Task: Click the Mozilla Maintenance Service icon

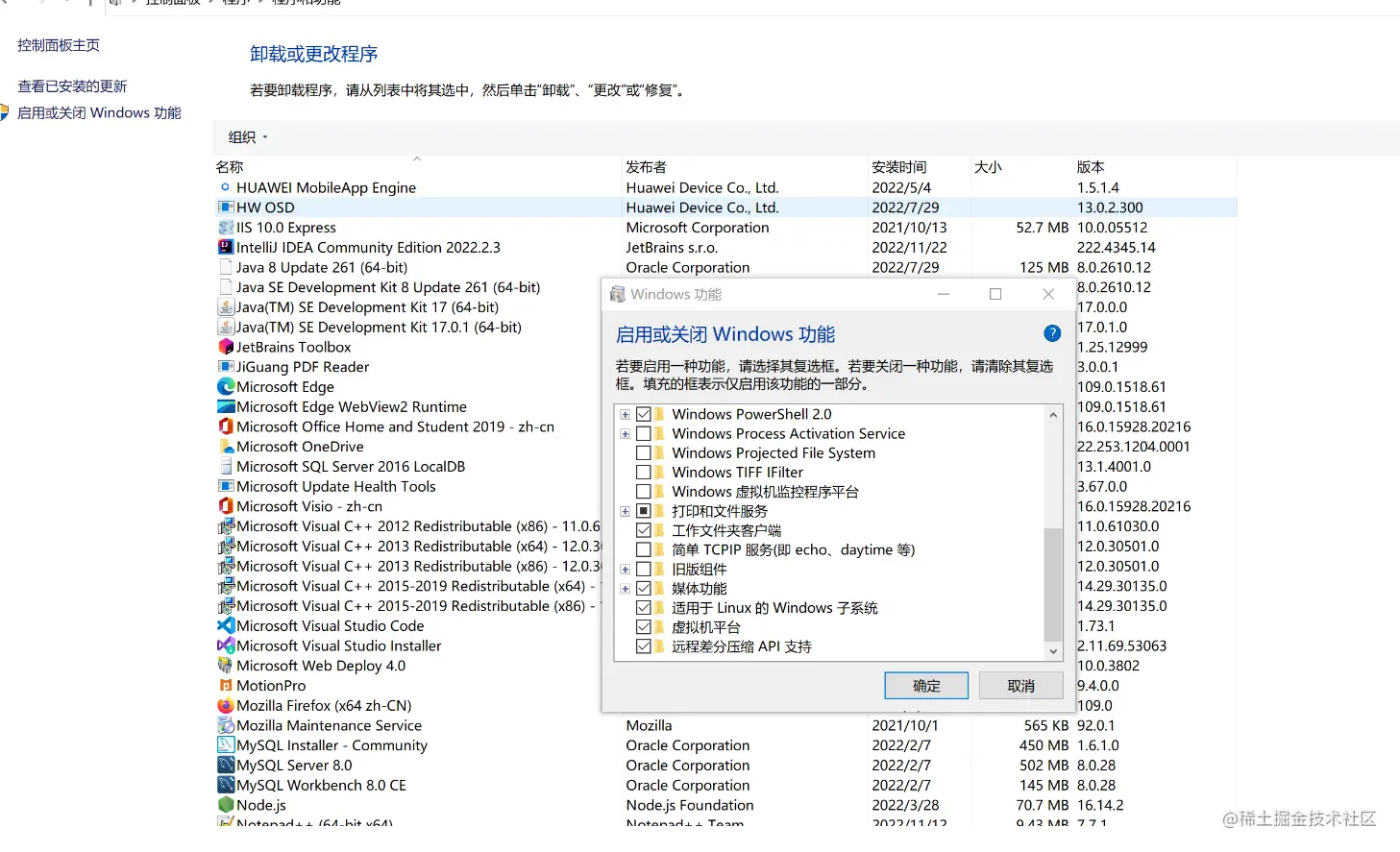Action: [226, 725]
